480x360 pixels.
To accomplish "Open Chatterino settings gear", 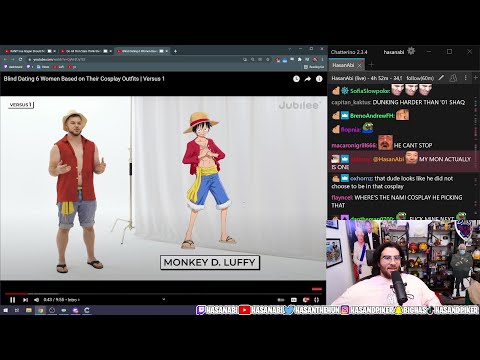I will point(411,51).
